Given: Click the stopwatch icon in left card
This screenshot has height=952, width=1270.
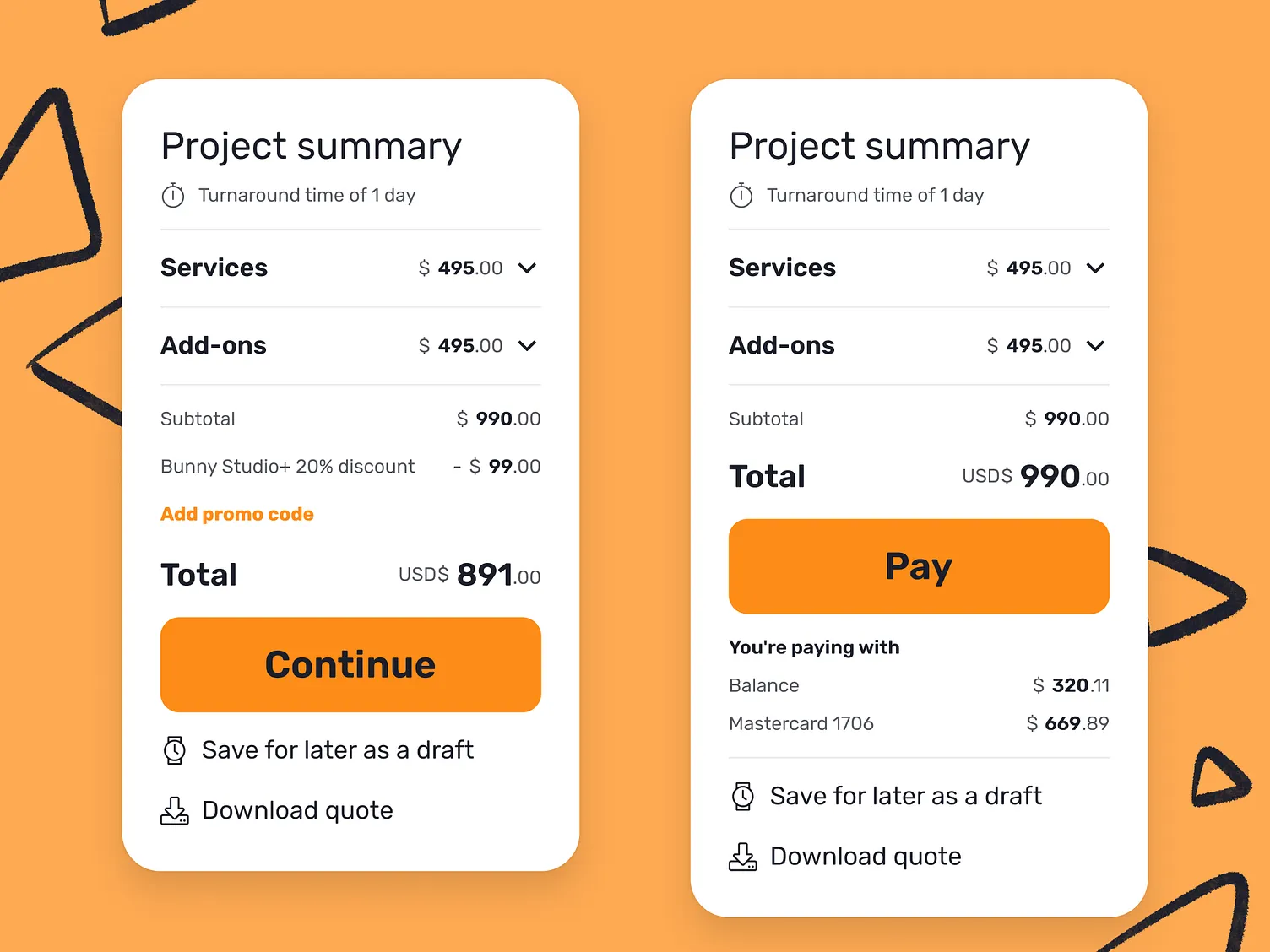Looking at the screenshot, I should [173, 196].
